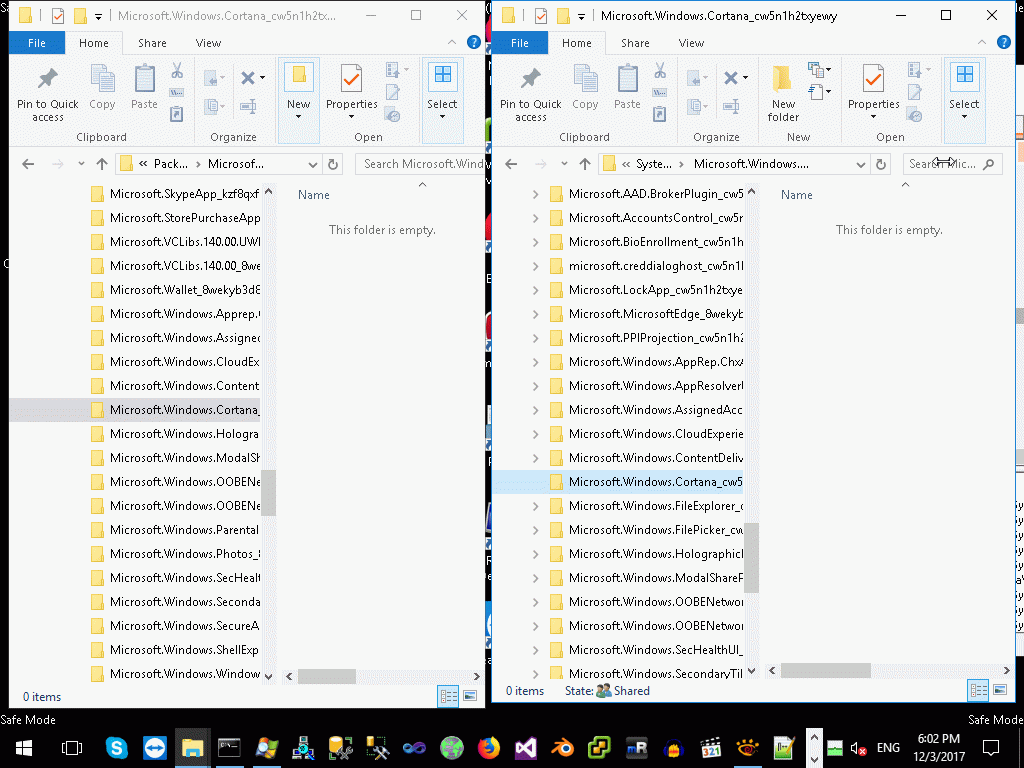Expand Microsoft.AccountsControl folder in right tree
This screenshot has height=768, width=1024.
tap(535, 218)
